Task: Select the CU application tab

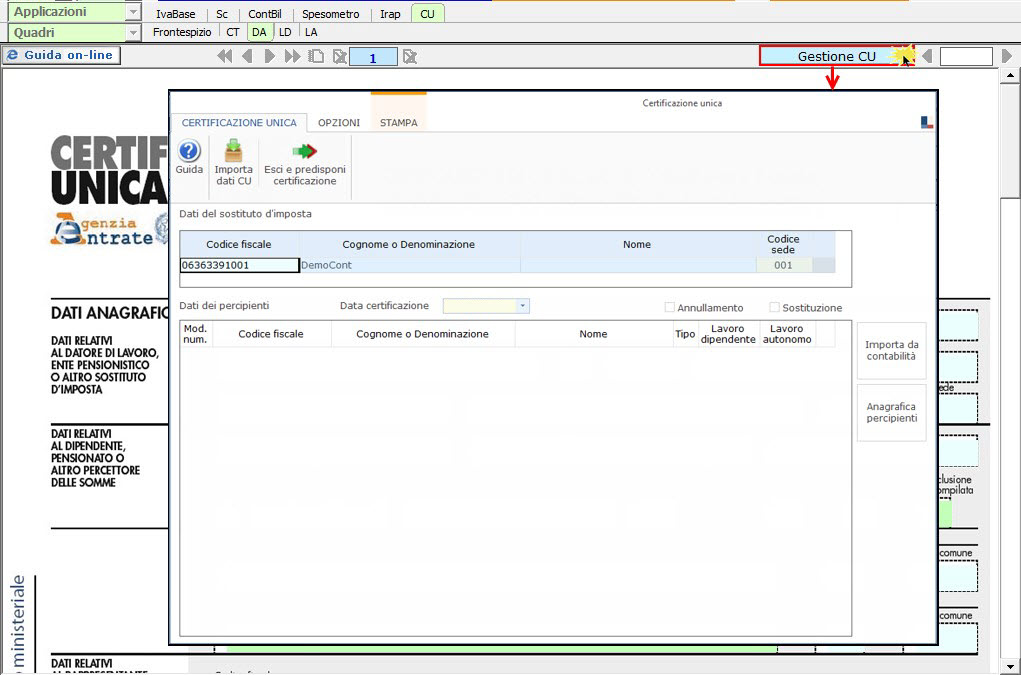Action: 428,14
